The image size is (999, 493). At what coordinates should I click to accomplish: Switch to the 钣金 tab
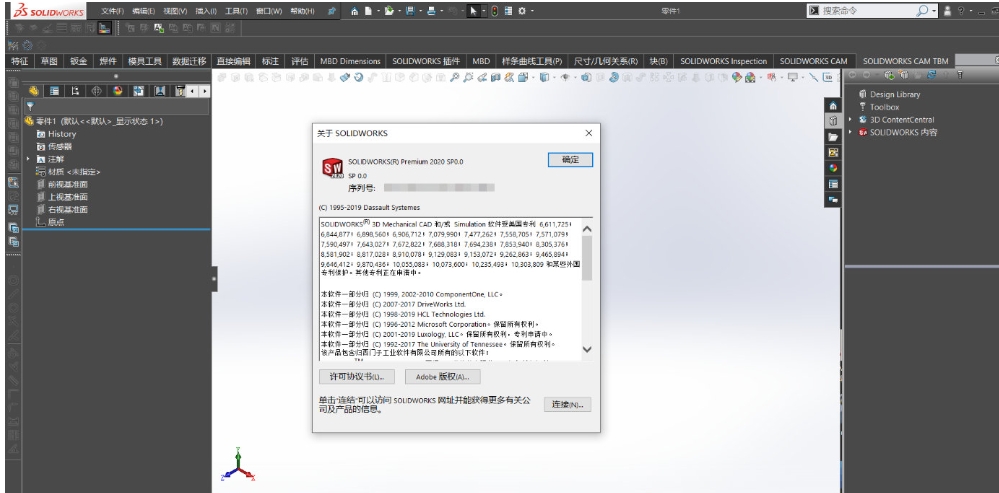(x=78, y=61)
